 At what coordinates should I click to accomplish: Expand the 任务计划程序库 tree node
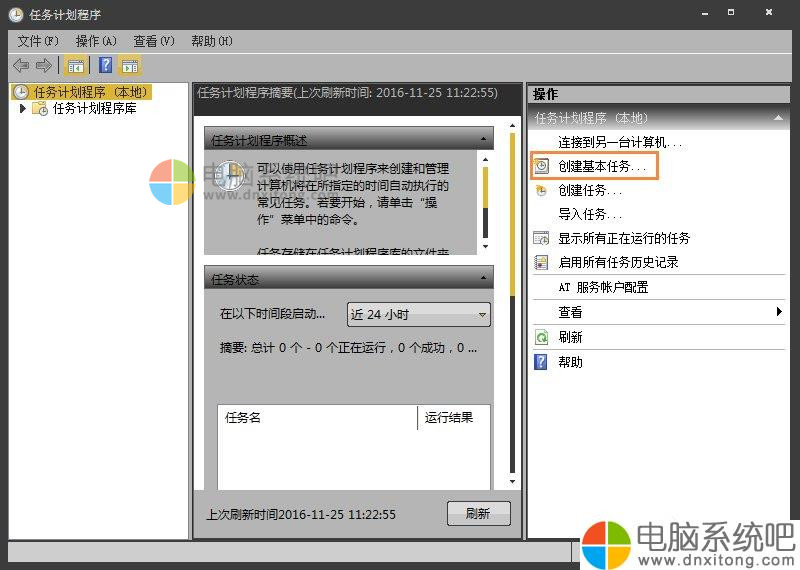click(24, 109)
